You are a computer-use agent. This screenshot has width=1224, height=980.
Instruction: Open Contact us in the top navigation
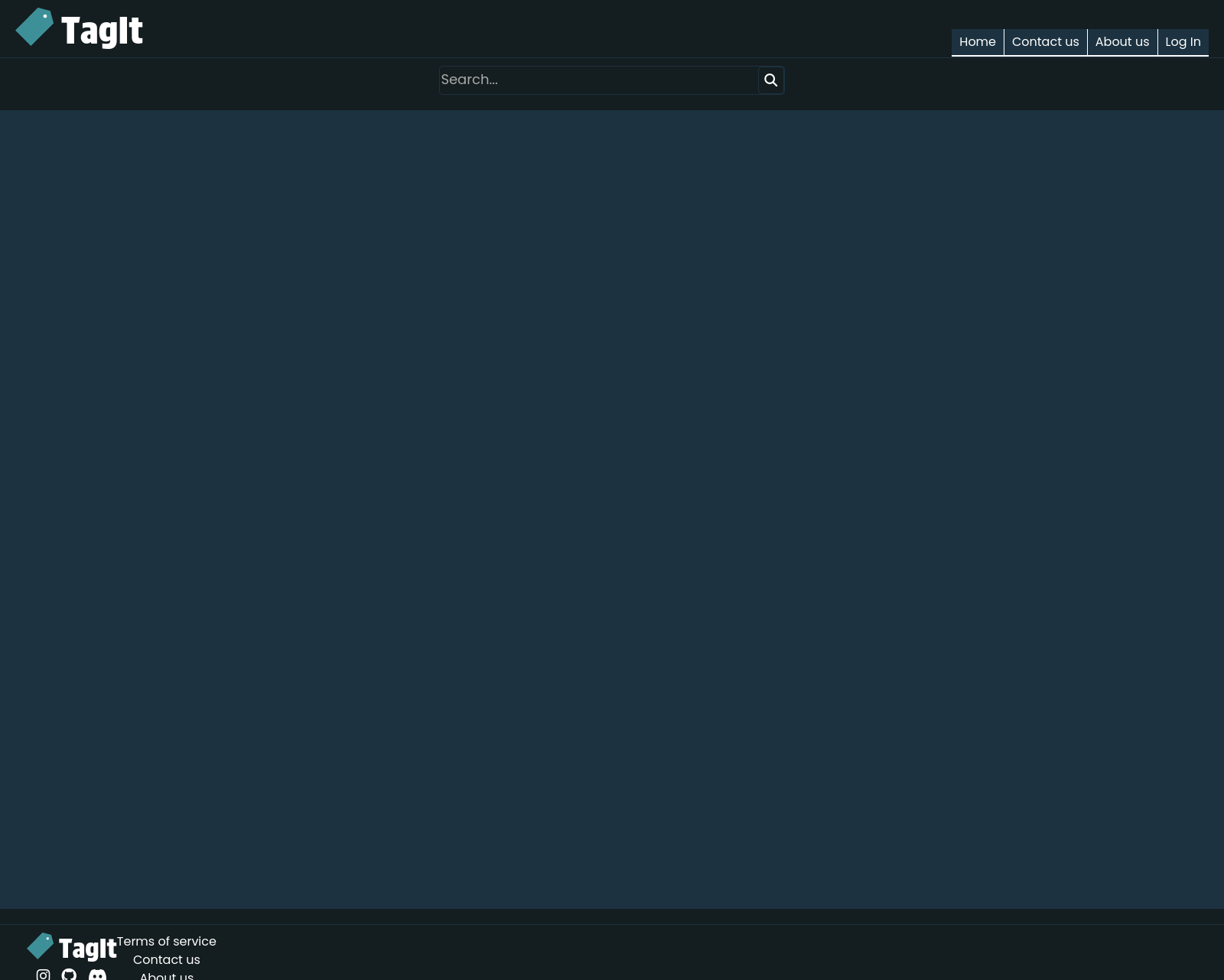point(1045,42)
